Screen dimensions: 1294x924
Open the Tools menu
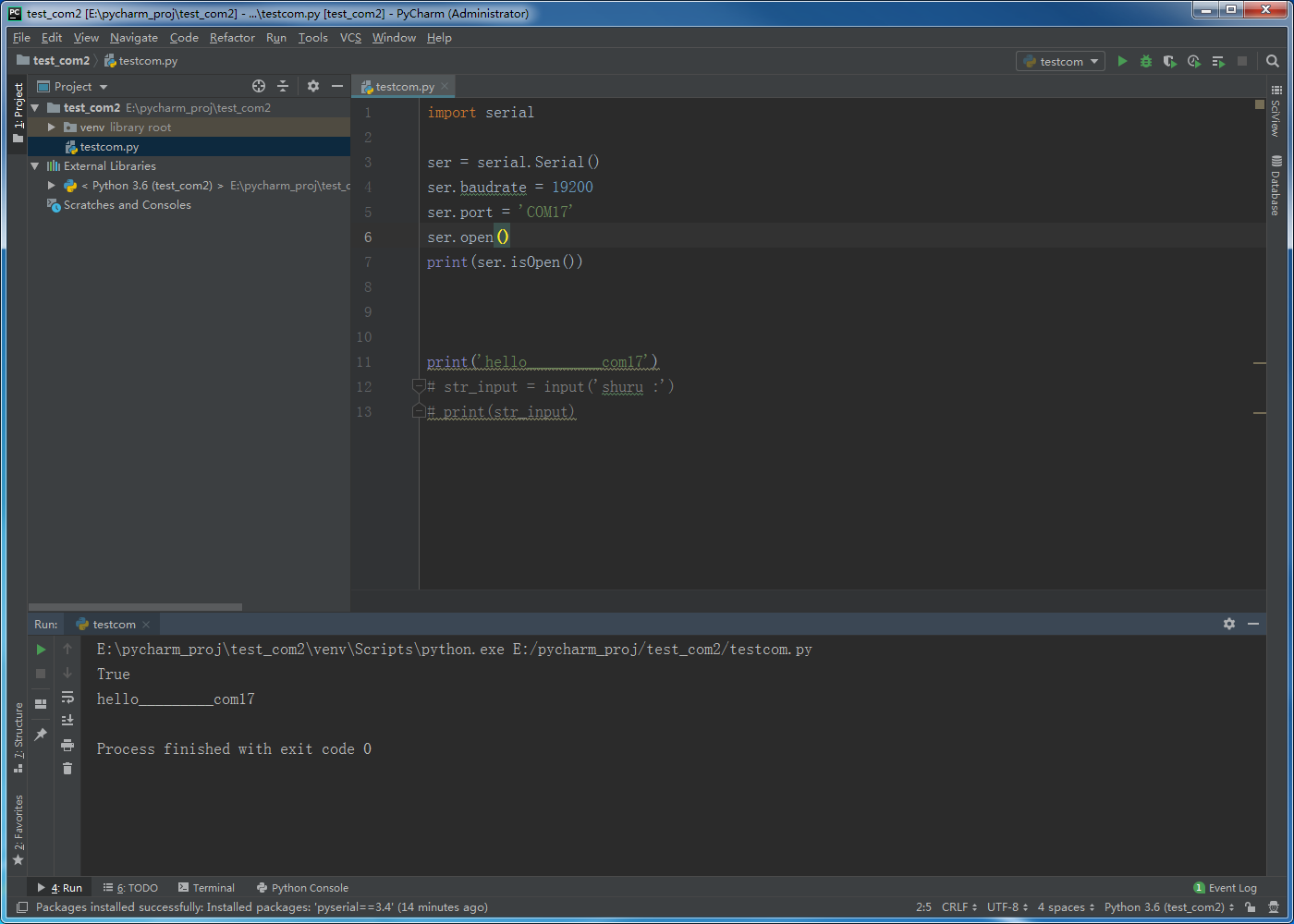click(312, 38)
